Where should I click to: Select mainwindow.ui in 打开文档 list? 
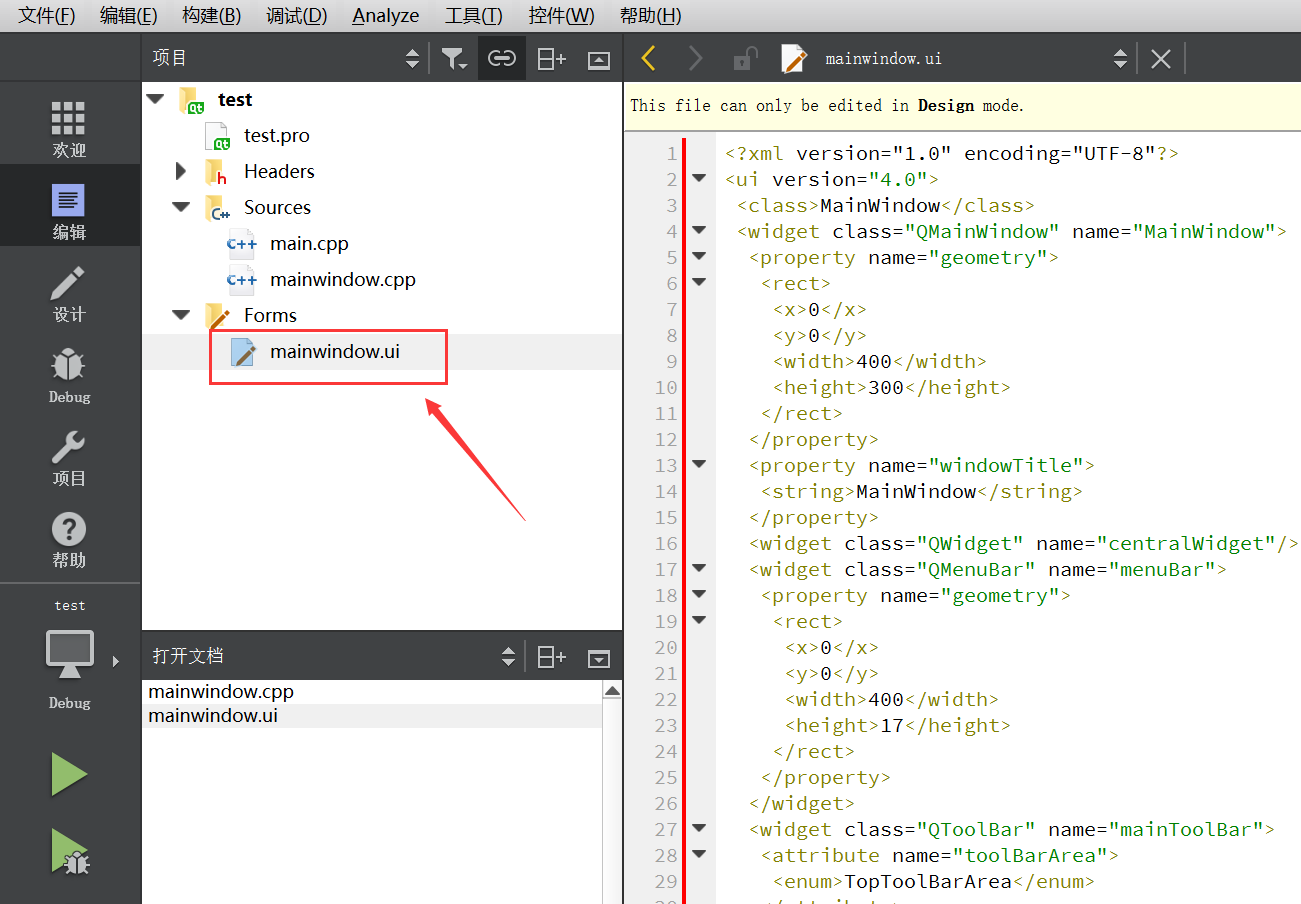(213, 716)
